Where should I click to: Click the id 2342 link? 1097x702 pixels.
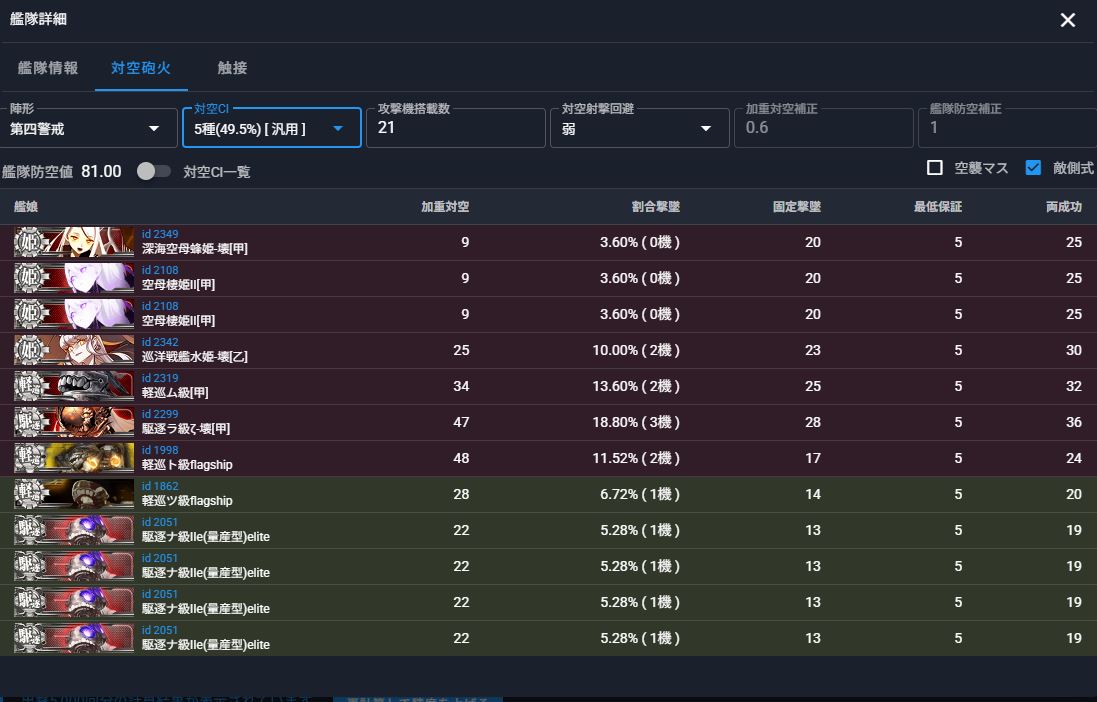(x=160, y=343)
